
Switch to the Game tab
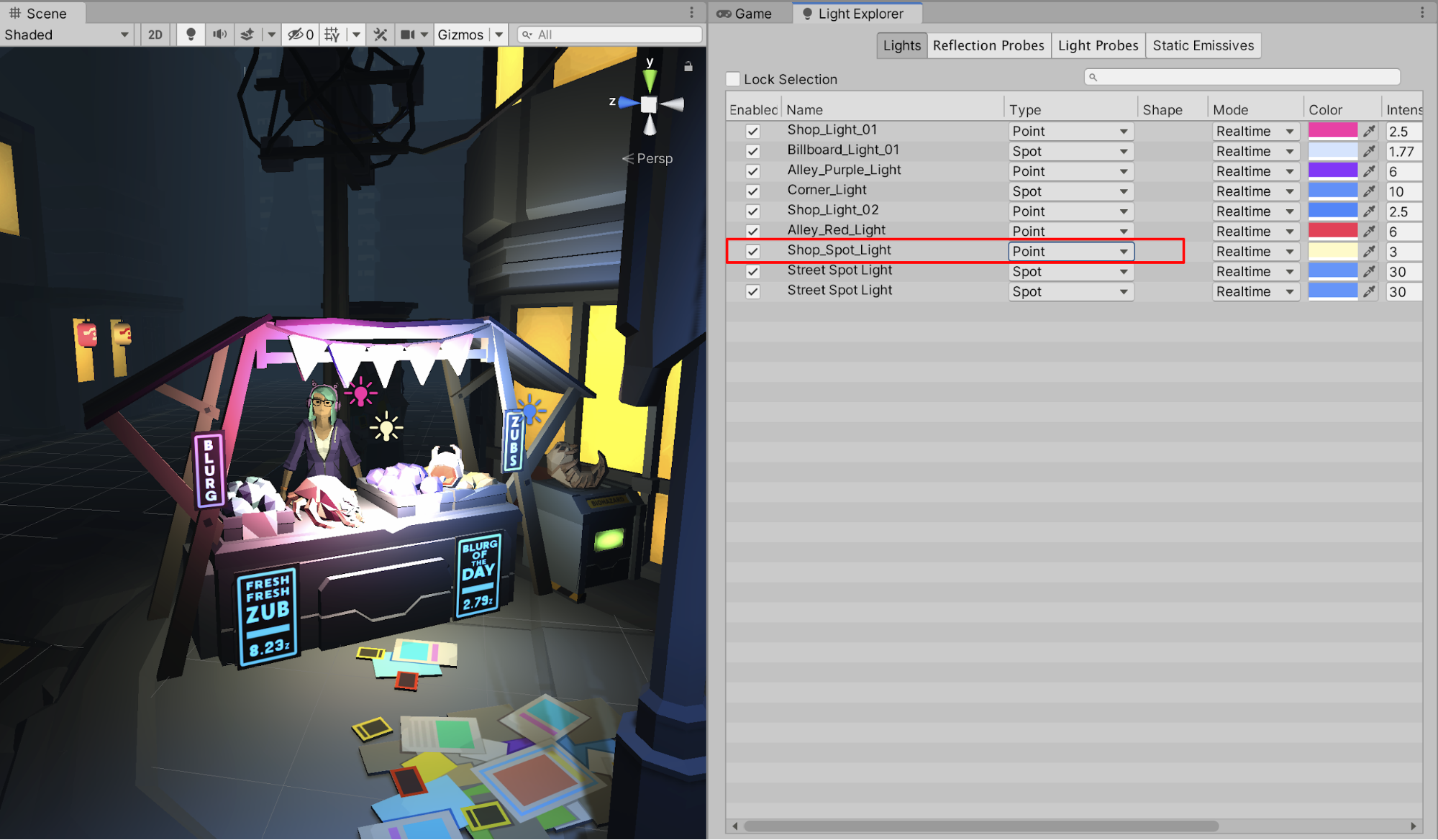point(745,14)
